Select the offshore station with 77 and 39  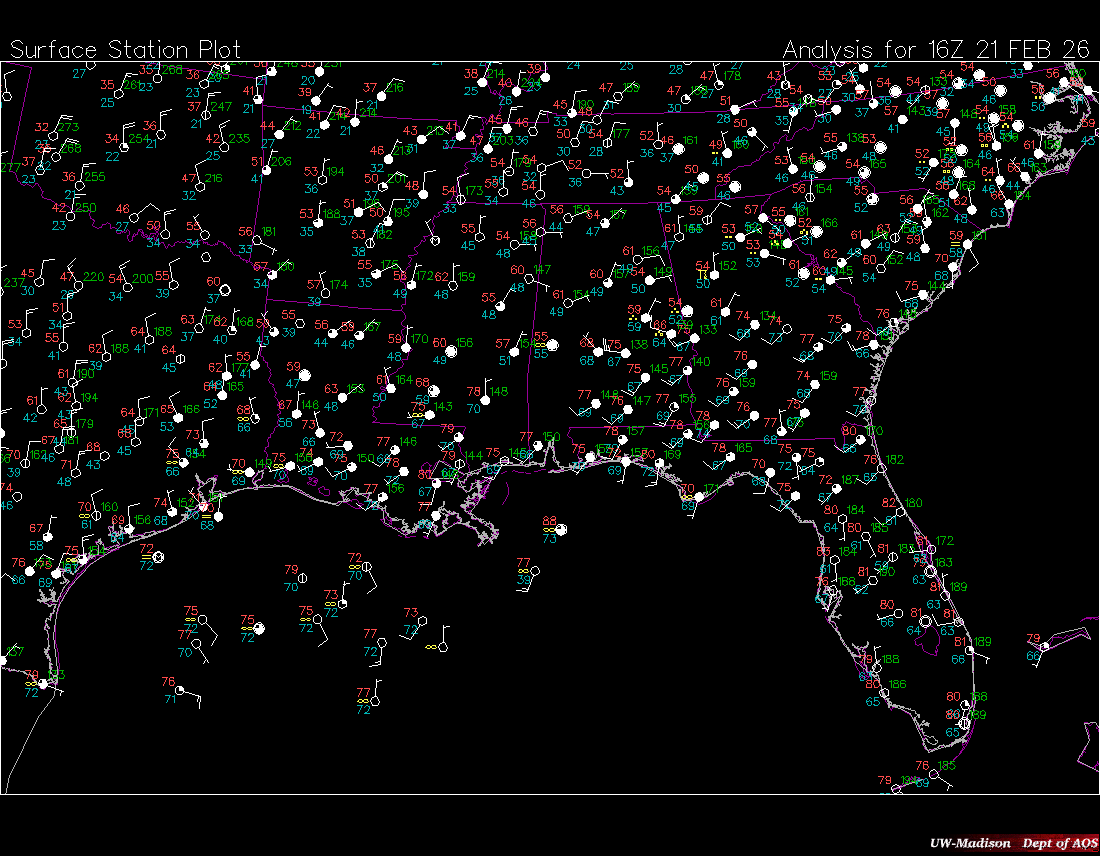click(535, 571)
